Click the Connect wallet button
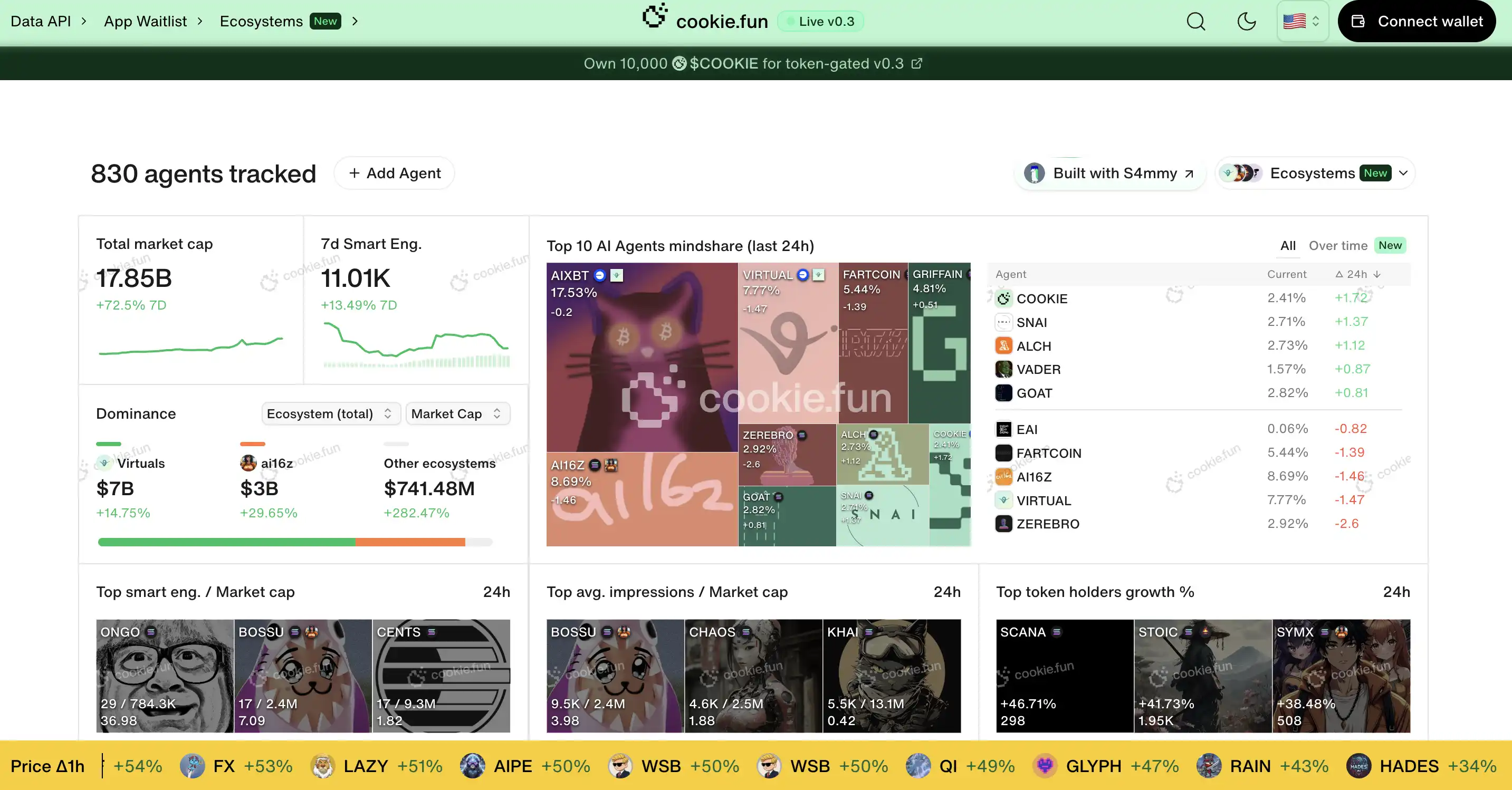 [1417, 22]
